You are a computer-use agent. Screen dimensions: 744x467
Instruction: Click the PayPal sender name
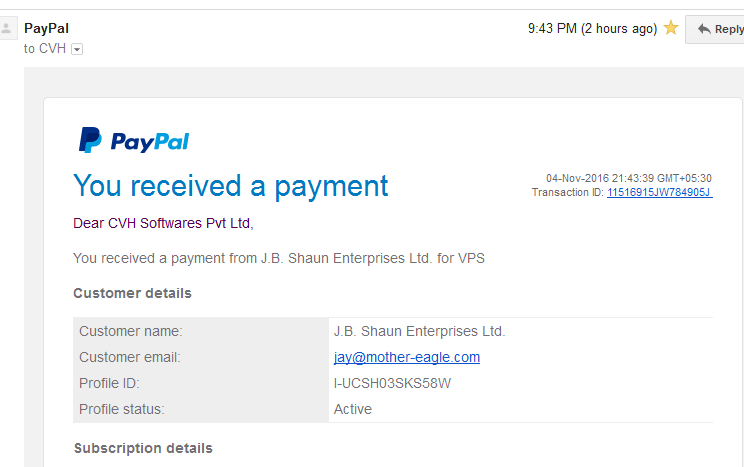click(46, 28)
